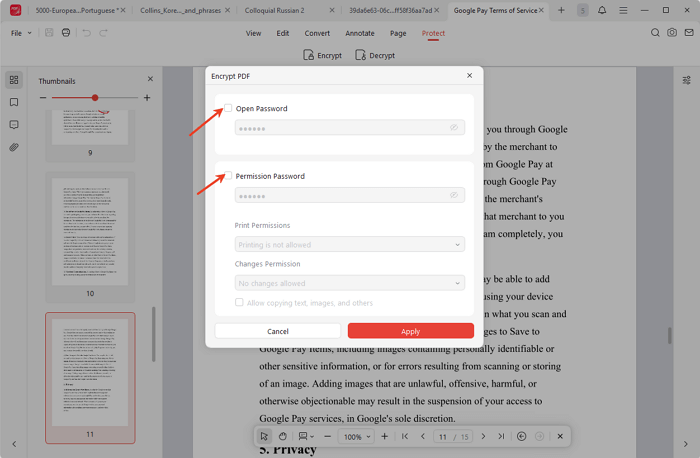Switch to the Convert menu tab

point(317,33)
